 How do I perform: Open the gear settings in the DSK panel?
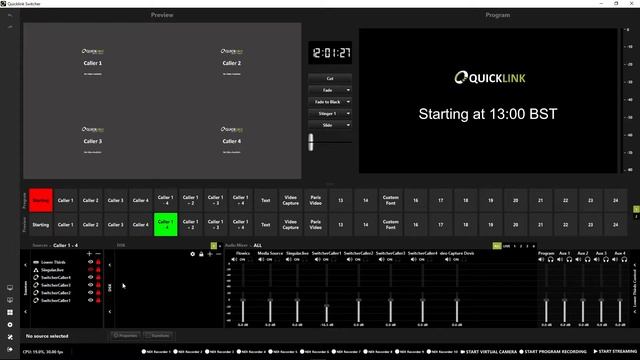[193, 254]
